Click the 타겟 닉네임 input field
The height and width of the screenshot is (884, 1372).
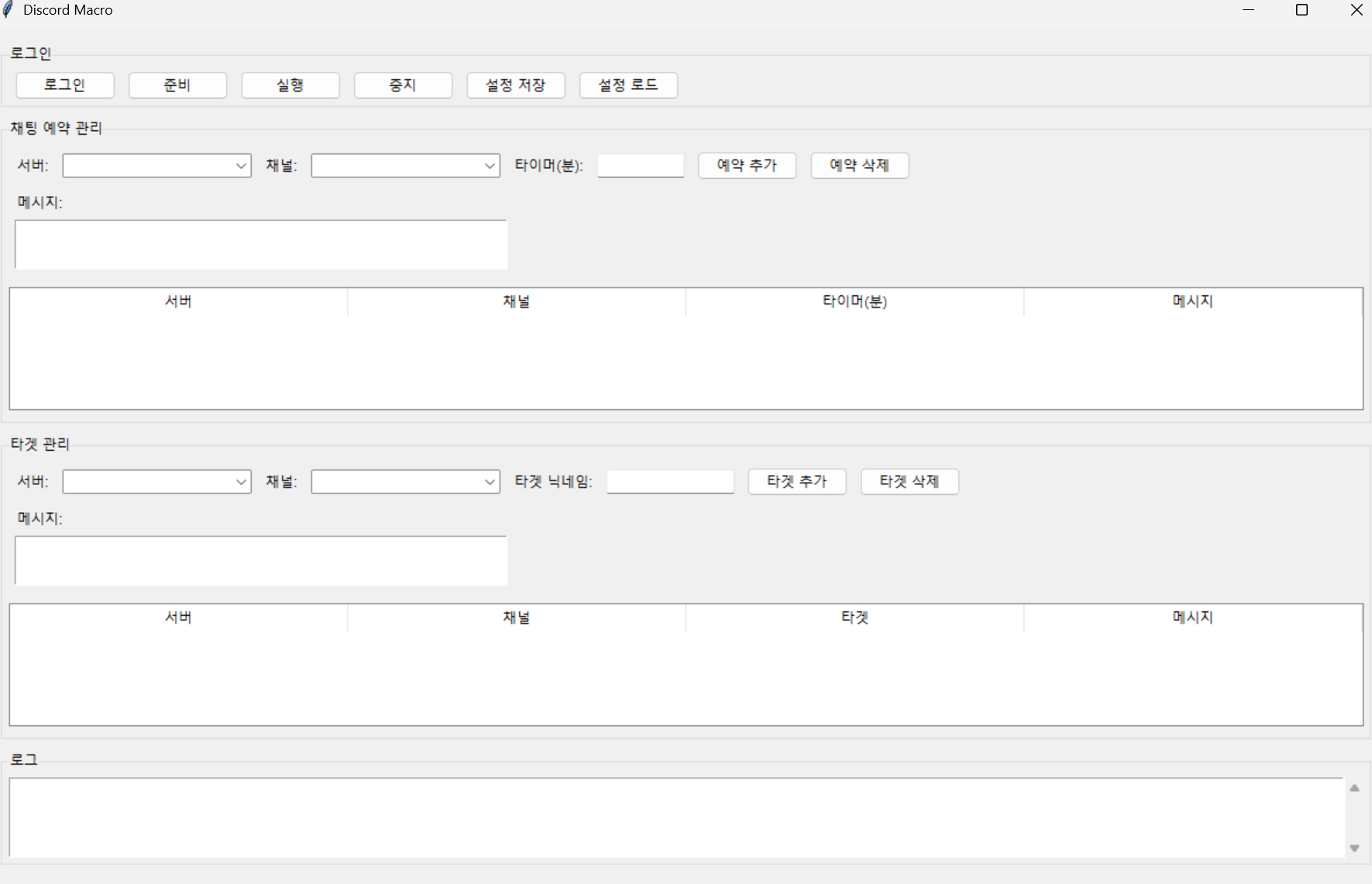(670, 481)
